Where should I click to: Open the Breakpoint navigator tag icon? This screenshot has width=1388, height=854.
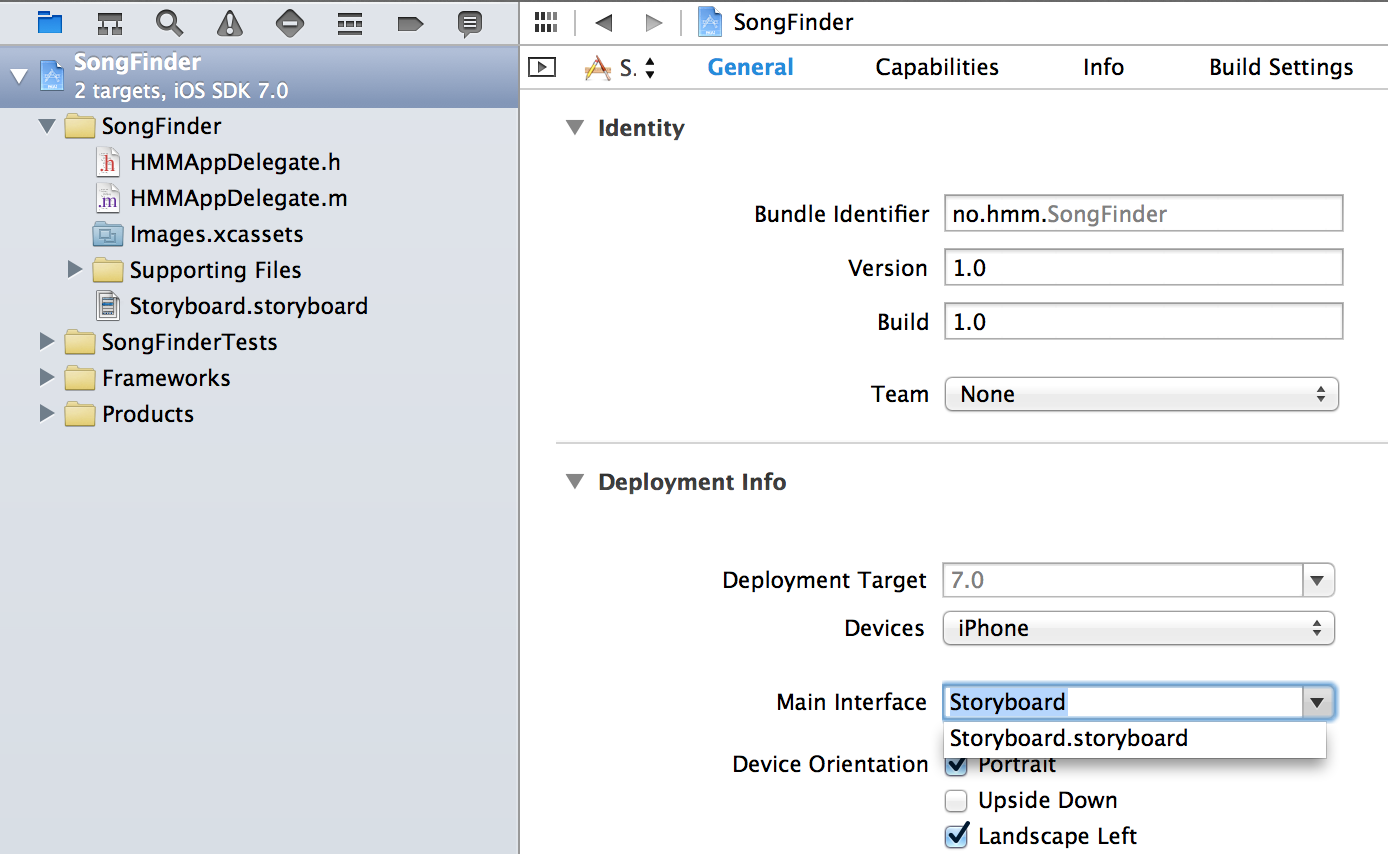(x=410, y=22)
